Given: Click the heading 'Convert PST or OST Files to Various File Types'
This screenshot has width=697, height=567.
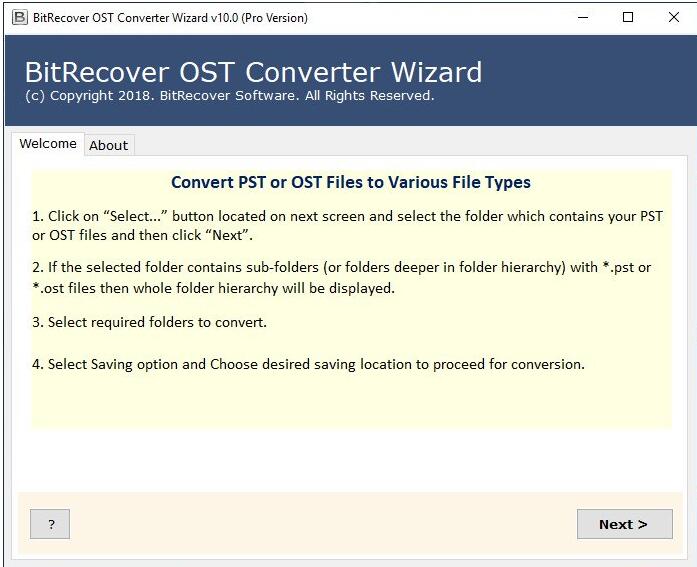Looking at the screenshot, I should coord(351,182).
